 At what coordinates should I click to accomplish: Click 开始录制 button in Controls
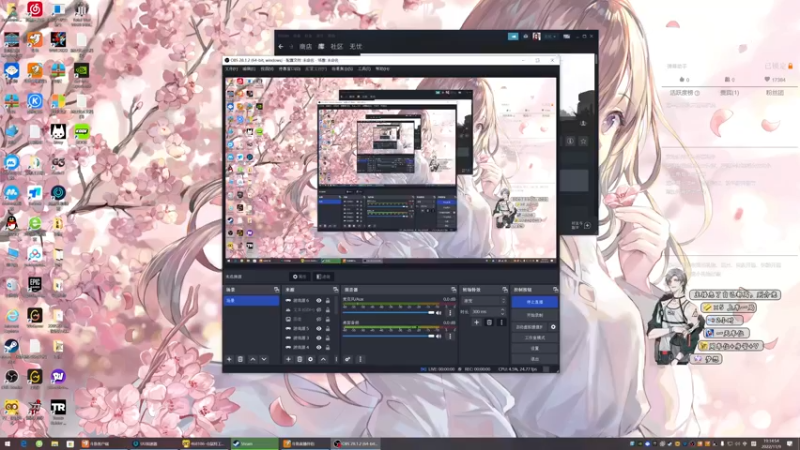[x=535, y=315]
